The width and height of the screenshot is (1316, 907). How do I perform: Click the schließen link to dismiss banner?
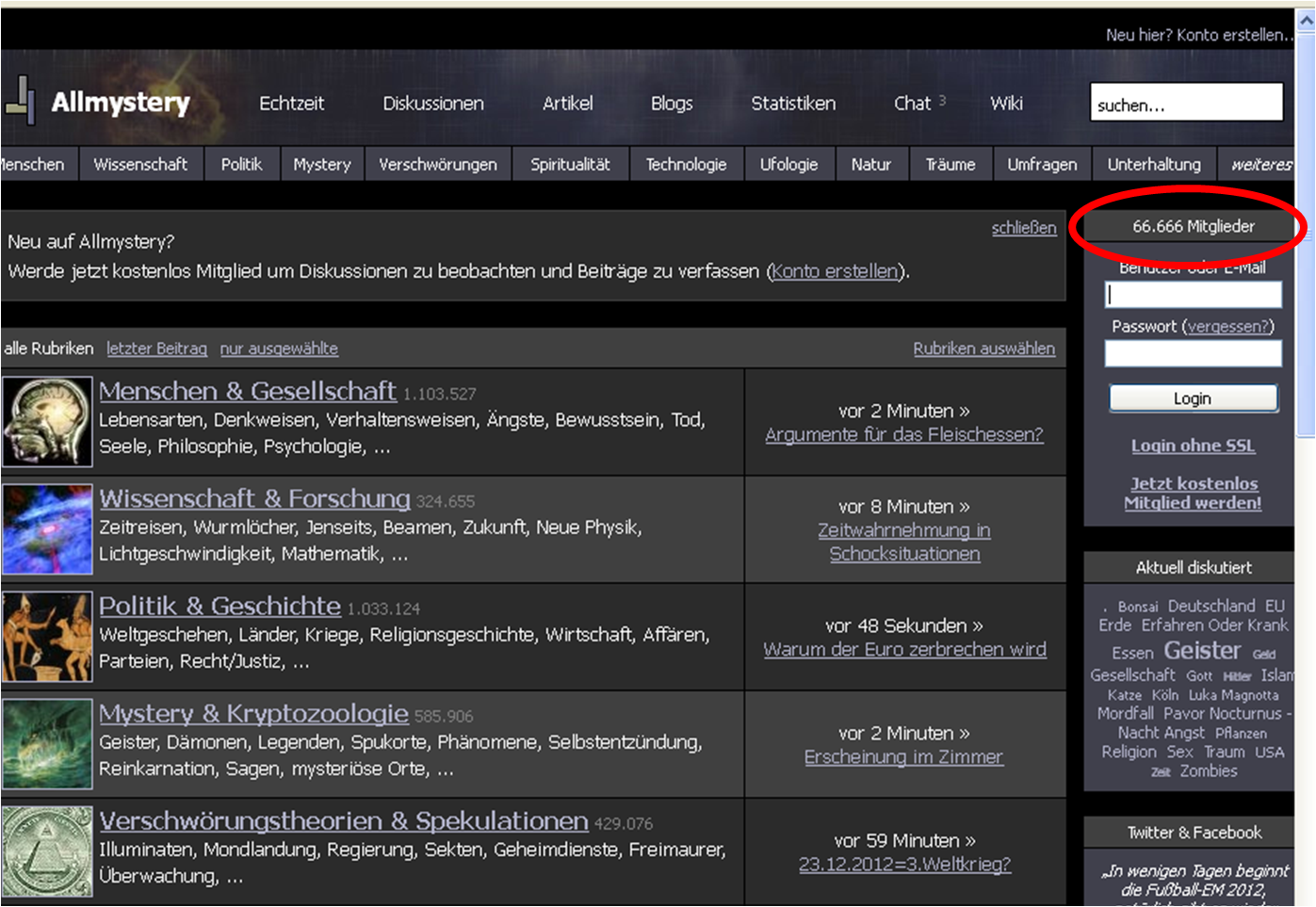point(1023,228)
